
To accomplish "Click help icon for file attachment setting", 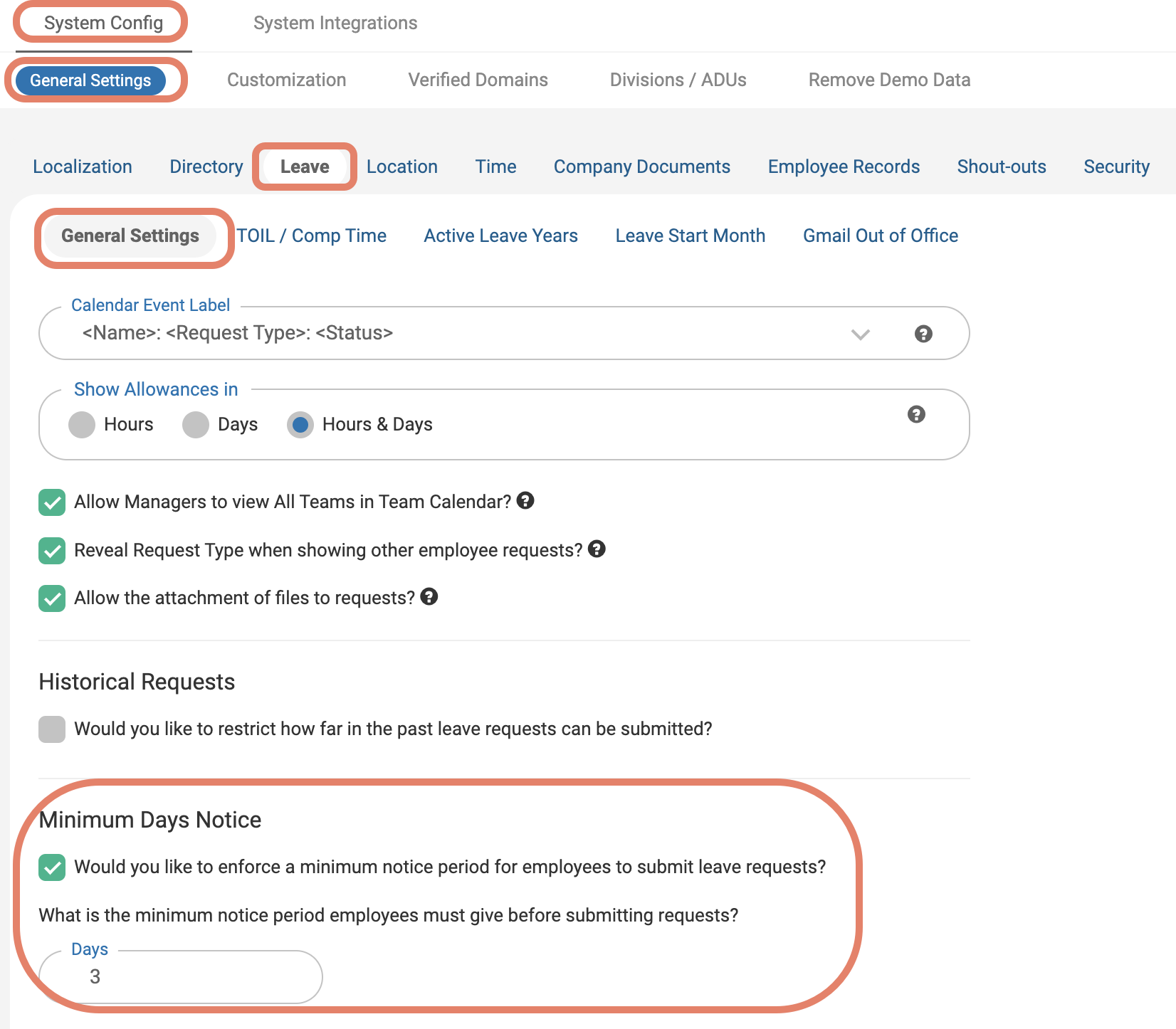I will click(x=429, y=597).
